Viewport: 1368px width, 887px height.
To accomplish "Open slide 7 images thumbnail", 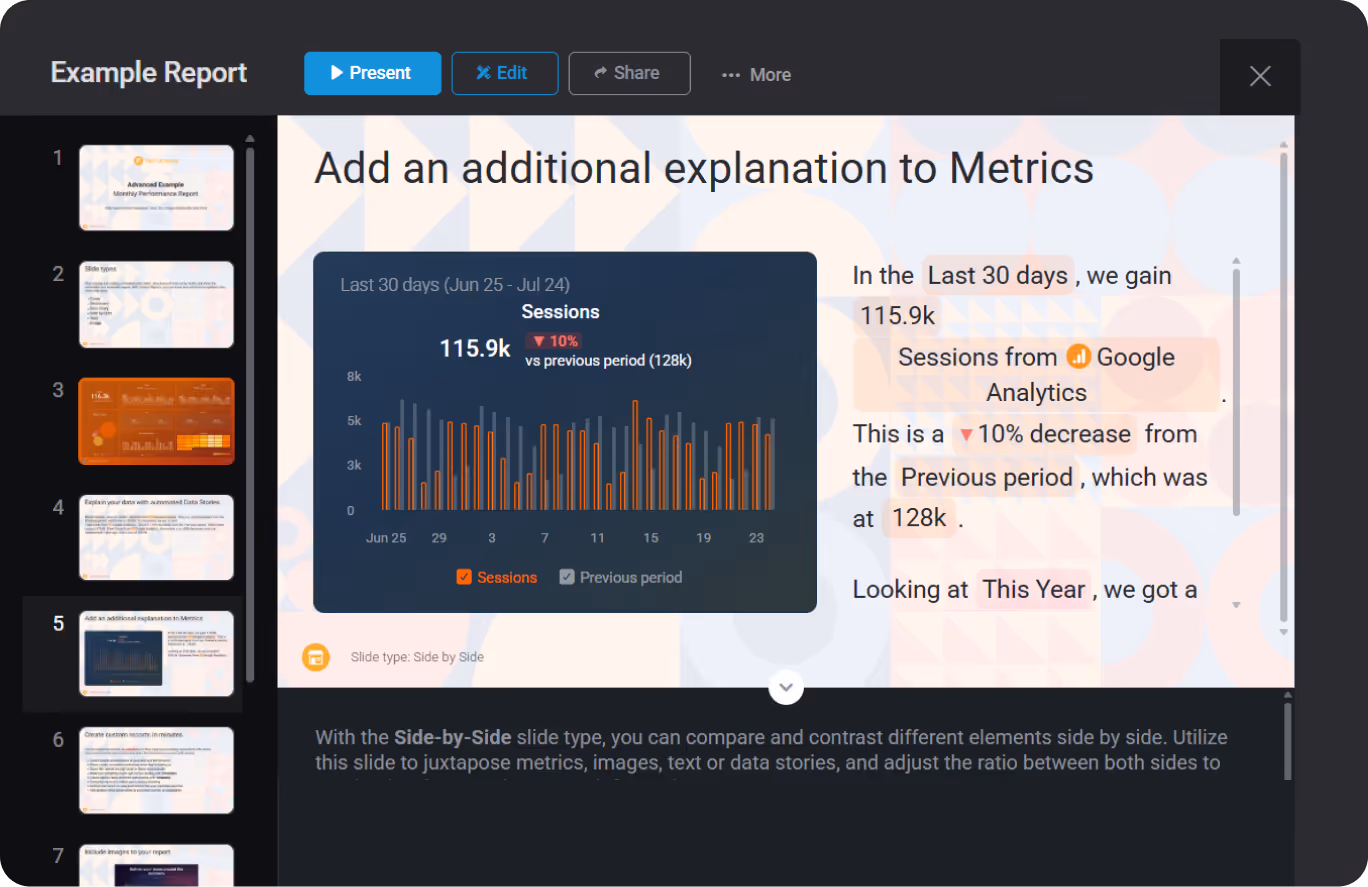I will click(x=156, y=865).
